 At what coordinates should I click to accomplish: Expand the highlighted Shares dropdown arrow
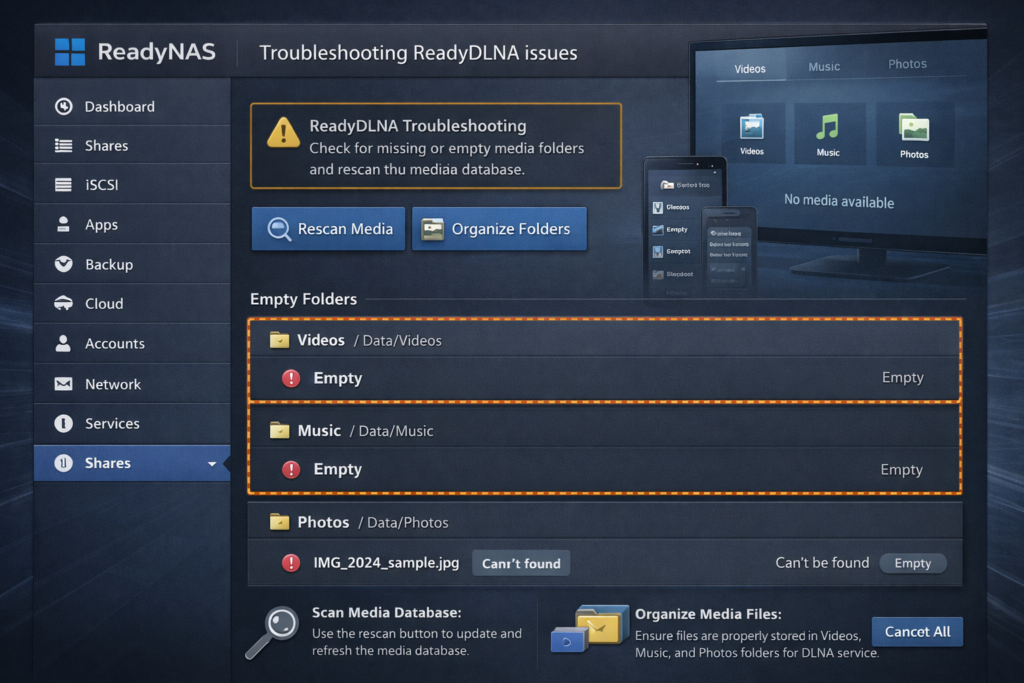point(211,464)
